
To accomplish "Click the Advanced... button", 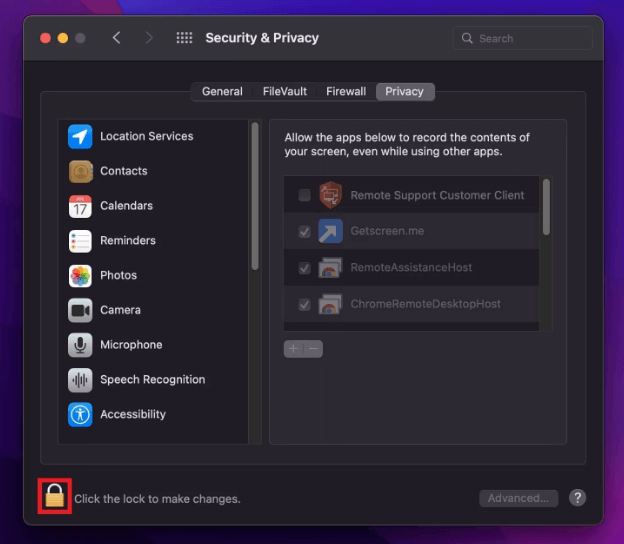I will [x=519, y=498].
